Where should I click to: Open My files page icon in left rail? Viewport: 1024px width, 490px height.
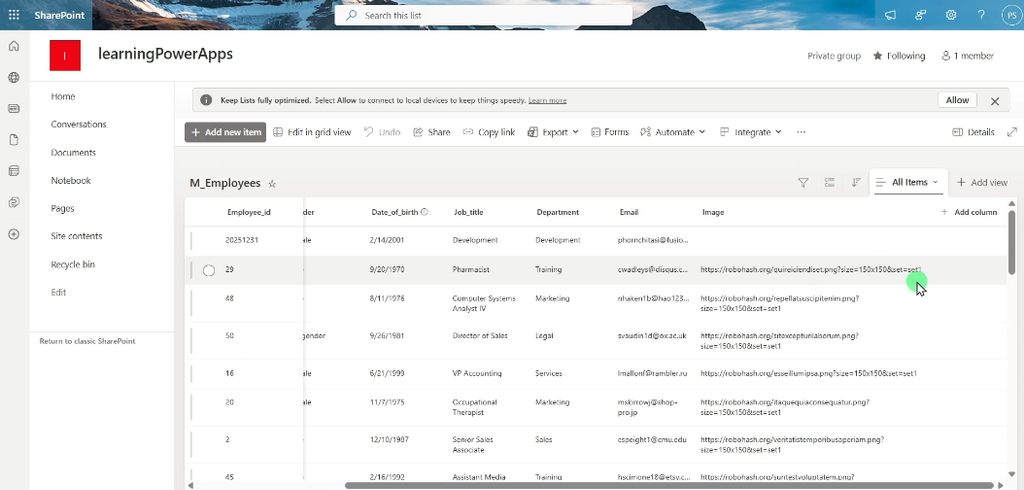14,140
